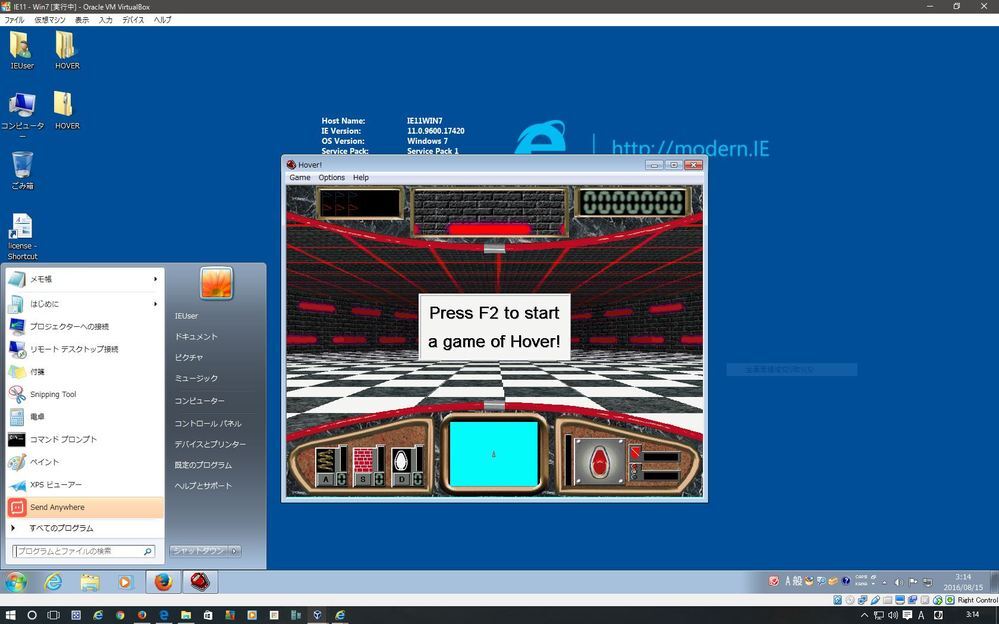
Task: Open 電卓 calculator
Action: 85,417
